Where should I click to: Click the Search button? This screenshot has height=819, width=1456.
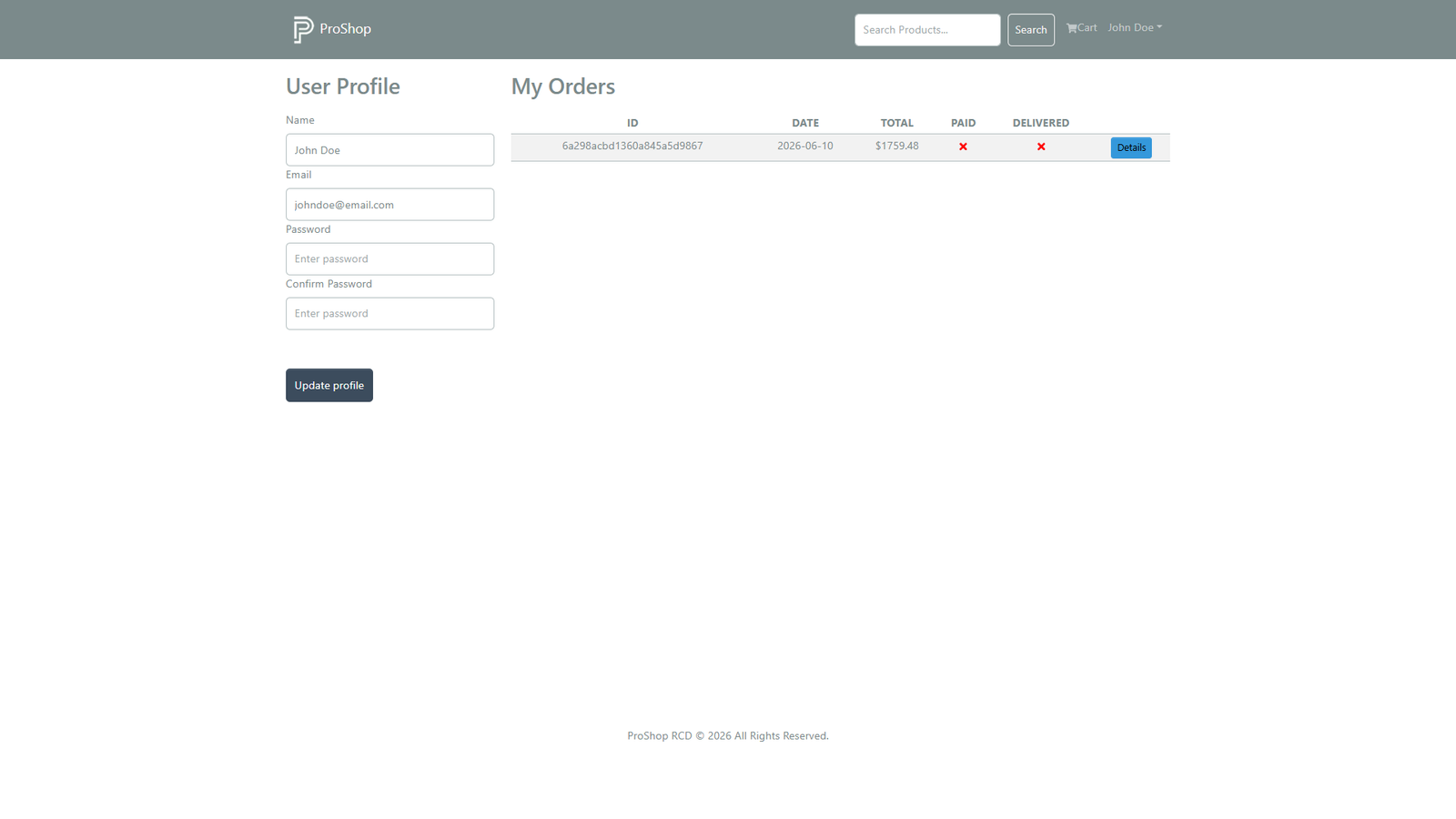(x=1031, y=30)
